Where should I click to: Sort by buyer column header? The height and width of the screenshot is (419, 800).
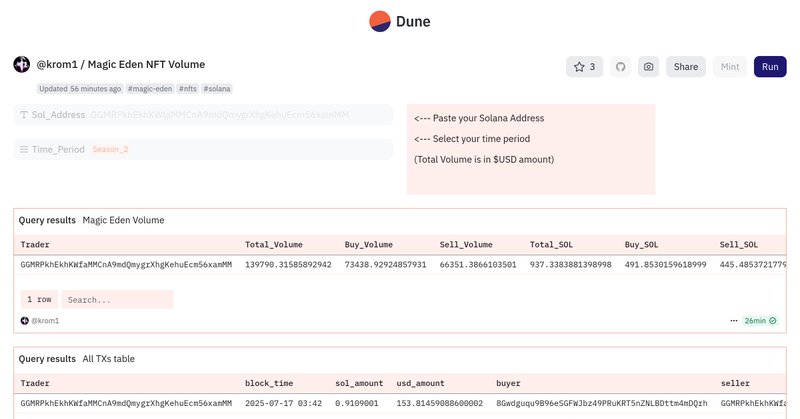(x=508, y=383)
